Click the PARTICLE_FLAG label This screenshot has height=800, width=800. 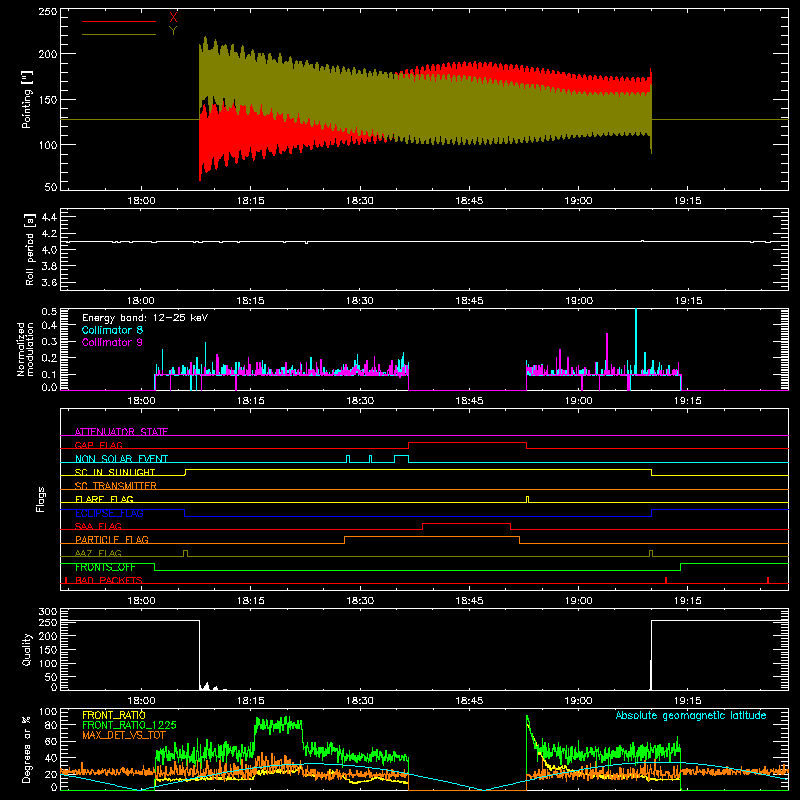pos(112,539)
